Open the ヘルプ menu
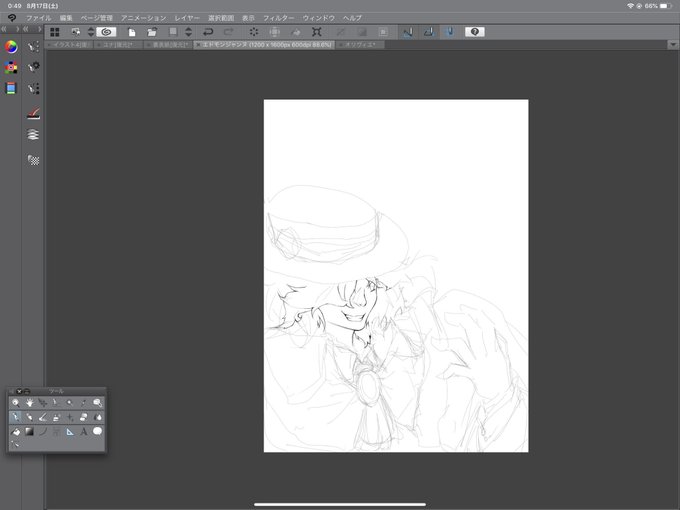Image resolution: width=680 pixels, height=510 pixels. pos(352,18)
